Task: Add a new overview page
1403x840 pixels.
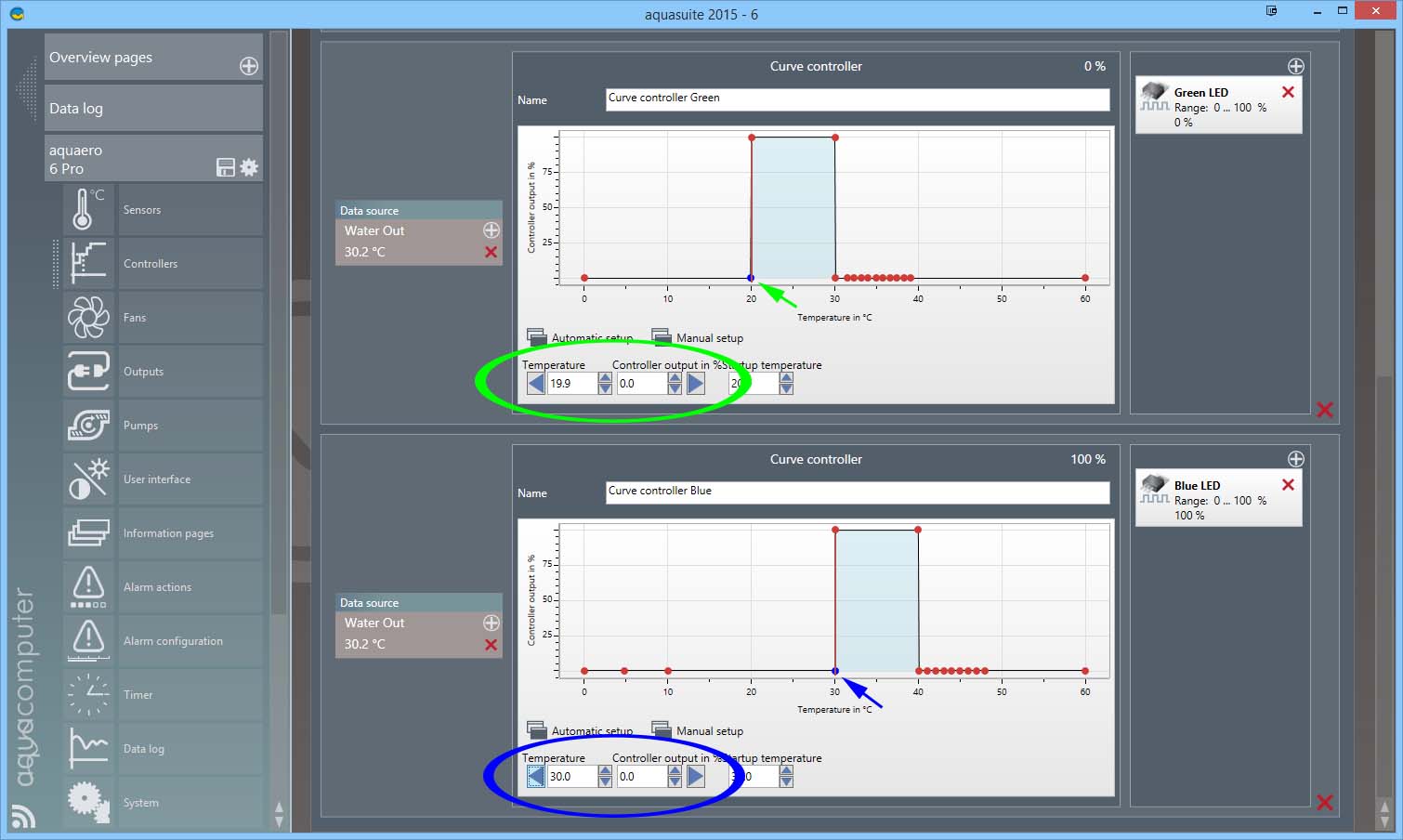Action: pos(249,66)
